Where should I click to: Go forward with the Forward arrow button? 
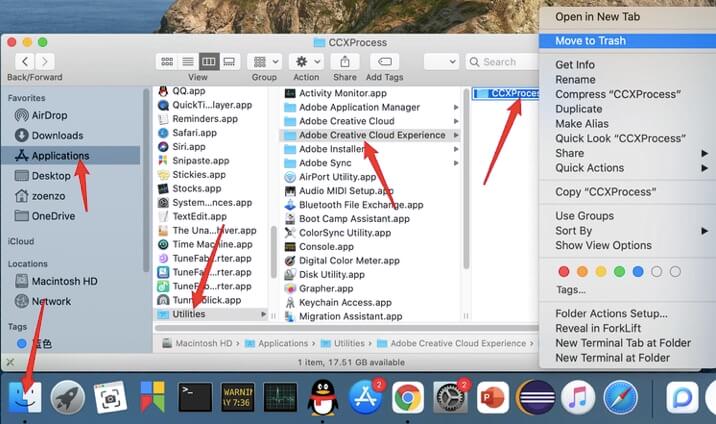click(45, 62)
